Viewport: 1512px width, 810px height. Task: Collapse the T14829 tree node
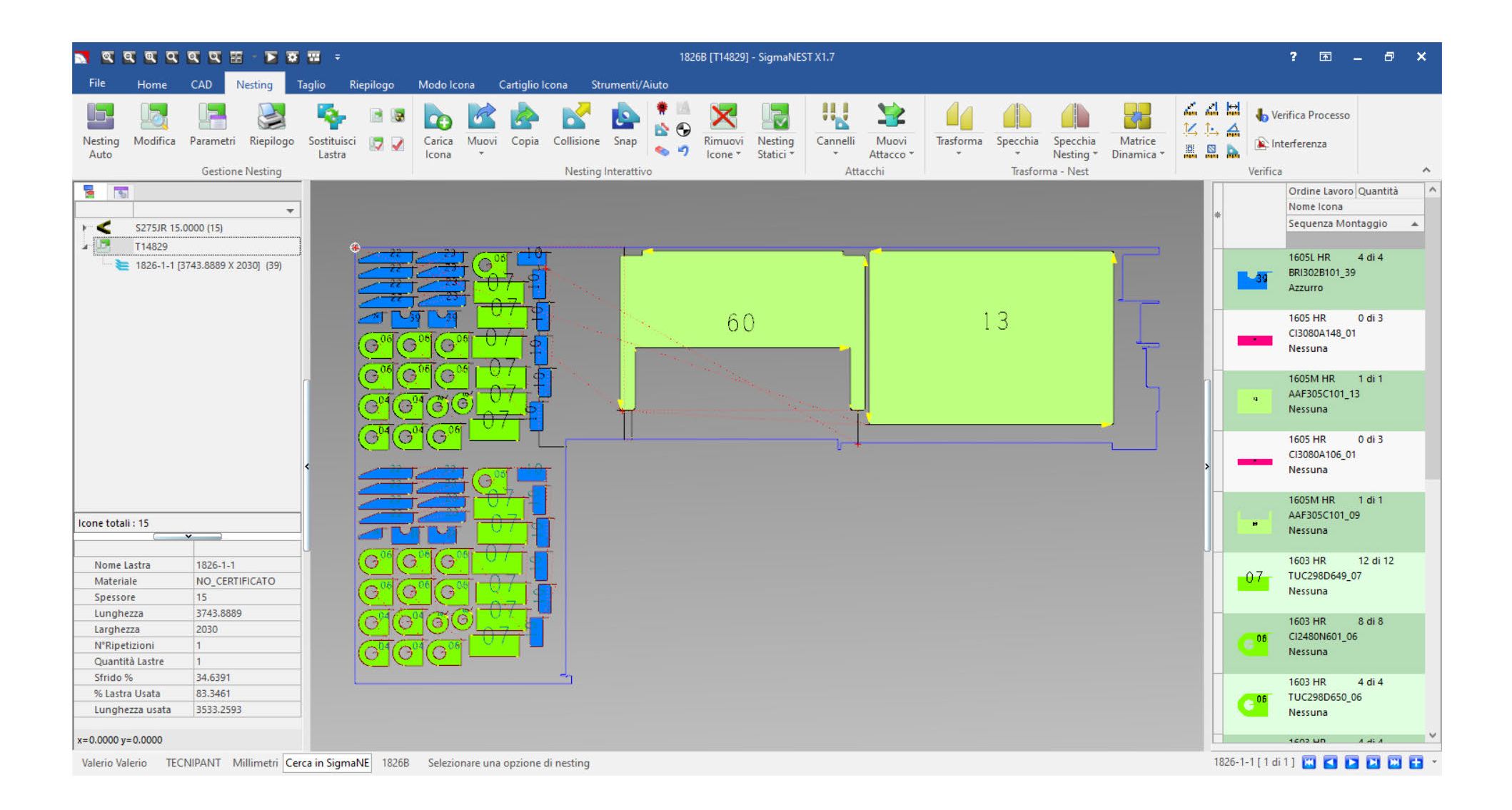(x=85, y=247)
